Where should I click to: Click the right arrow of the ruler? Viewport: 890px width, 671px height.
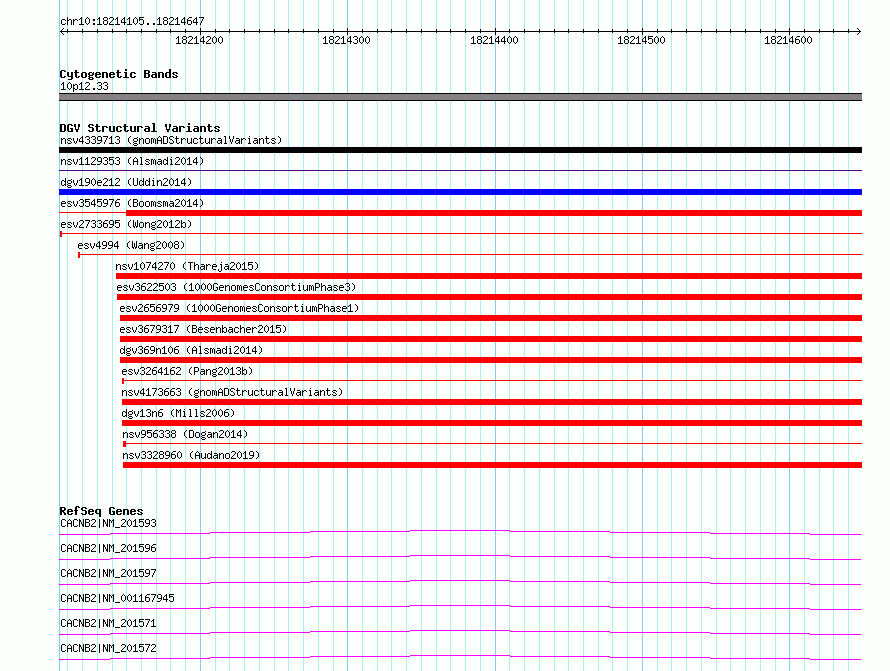click(859, 31)
